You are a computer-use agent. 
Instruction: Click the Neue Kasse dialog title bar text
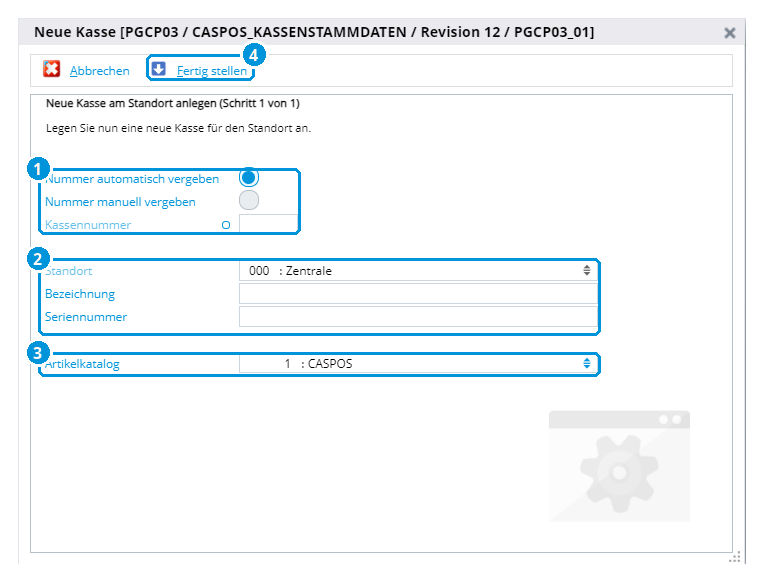(314, 32)
